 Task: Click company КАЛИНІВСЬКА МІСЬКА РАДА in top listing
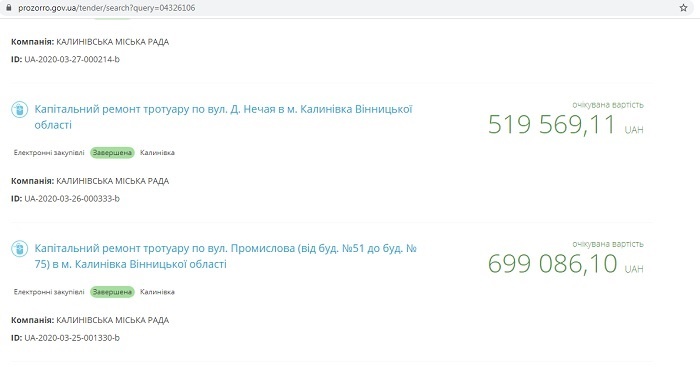pos(112,42)
